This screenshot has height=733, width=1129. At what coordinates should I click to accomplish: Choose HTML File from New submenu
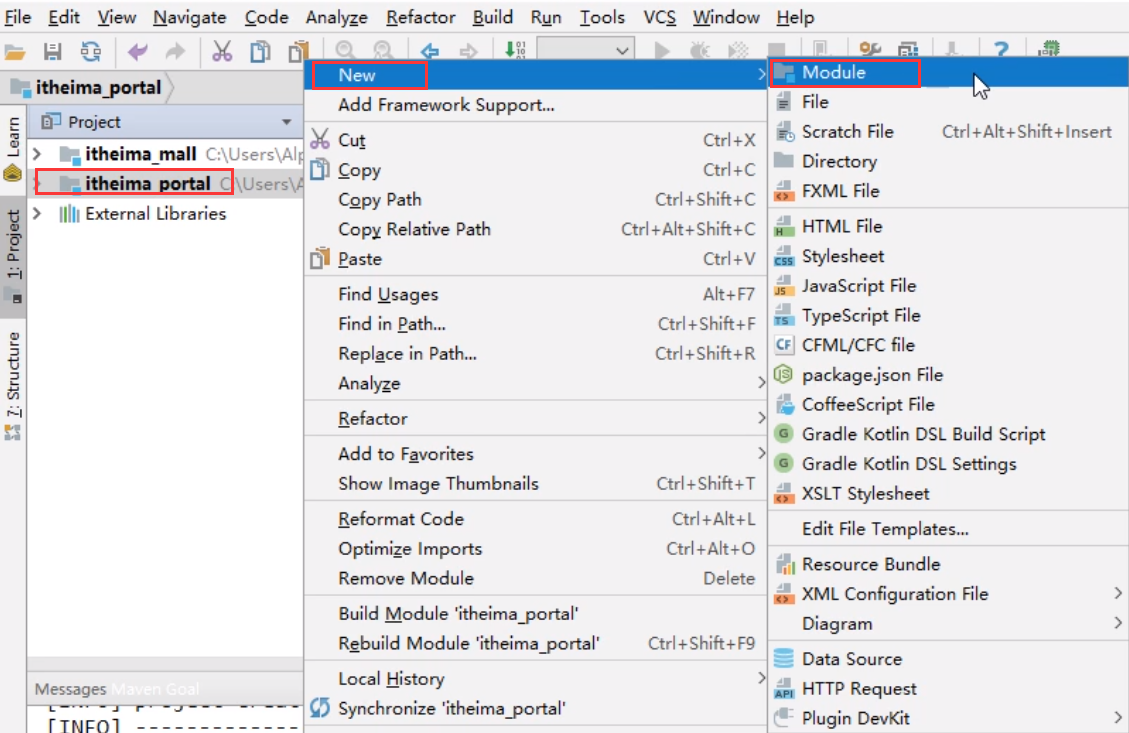(x=948, y=226)
